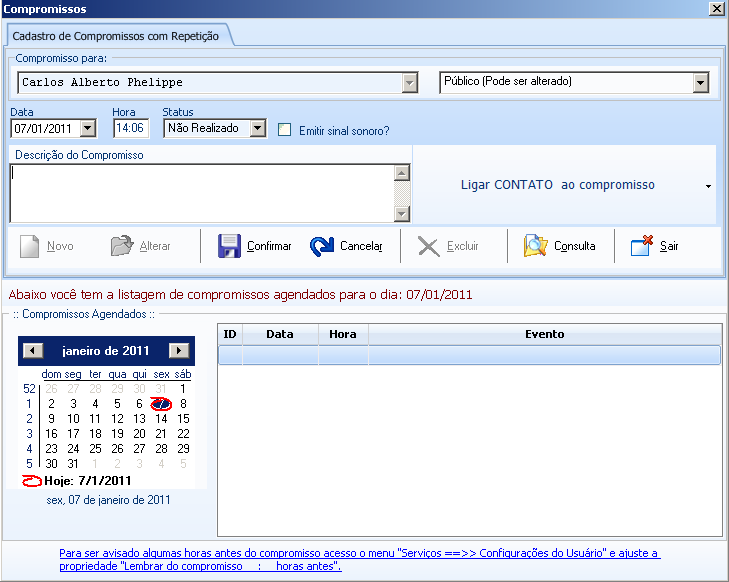Click the Descrição do Compromisso text area
Image resolution: width=729 pixels, height=582 pixels.
[201, 193]
